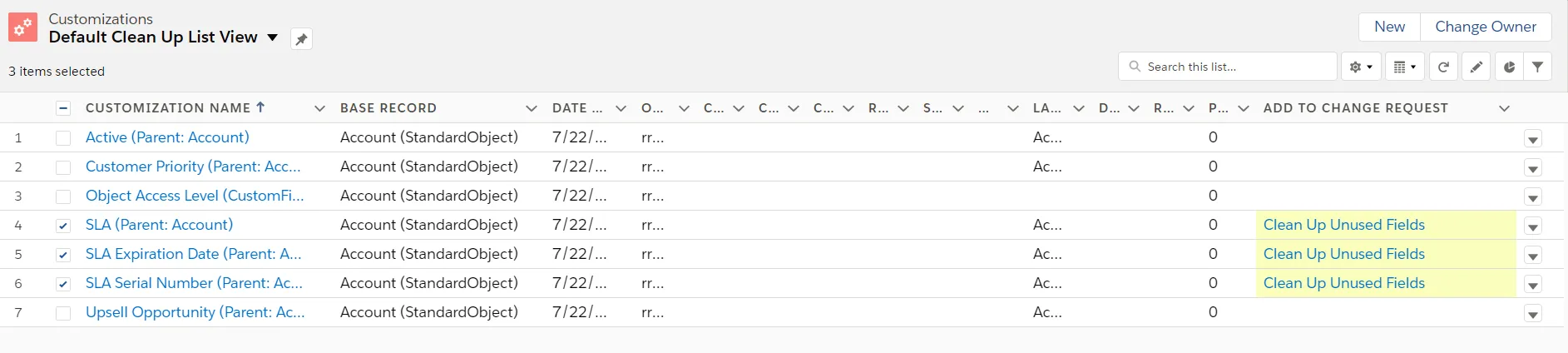Image resolution: width=1568 pixels, height=353 pixels.
Task: Refresh the list view
Action: (x=1444, y=67)
